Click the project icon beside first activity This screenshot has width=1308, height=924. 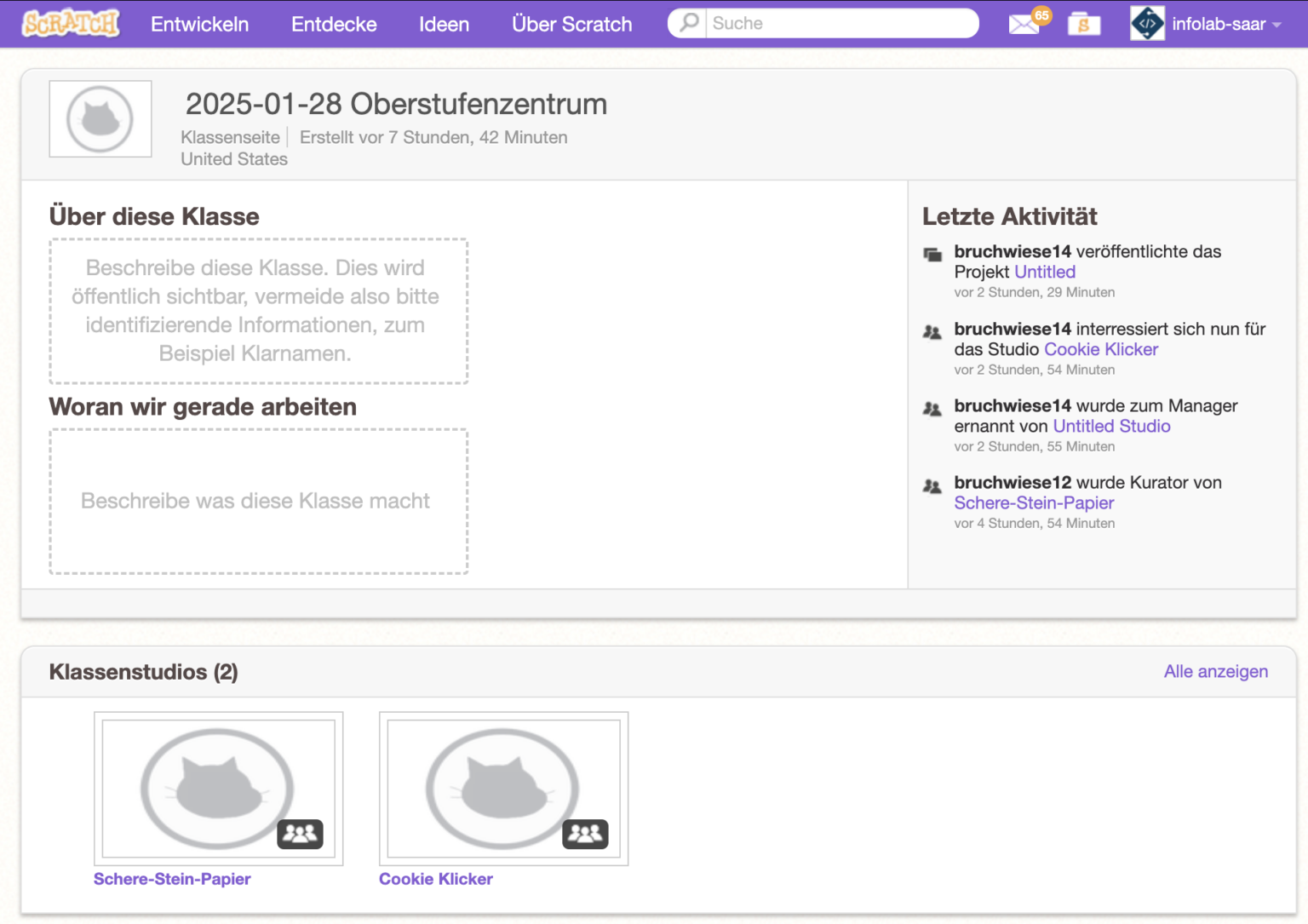coord(933,254)
